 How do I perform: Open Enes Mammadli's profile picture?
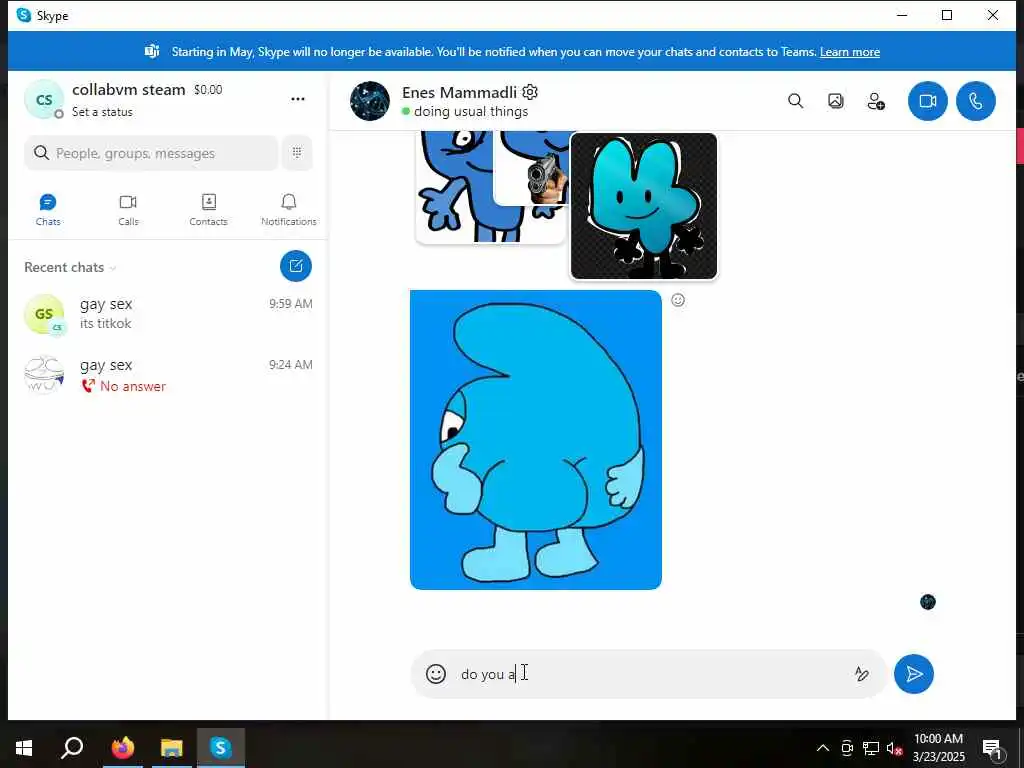(x=370, y=101)
